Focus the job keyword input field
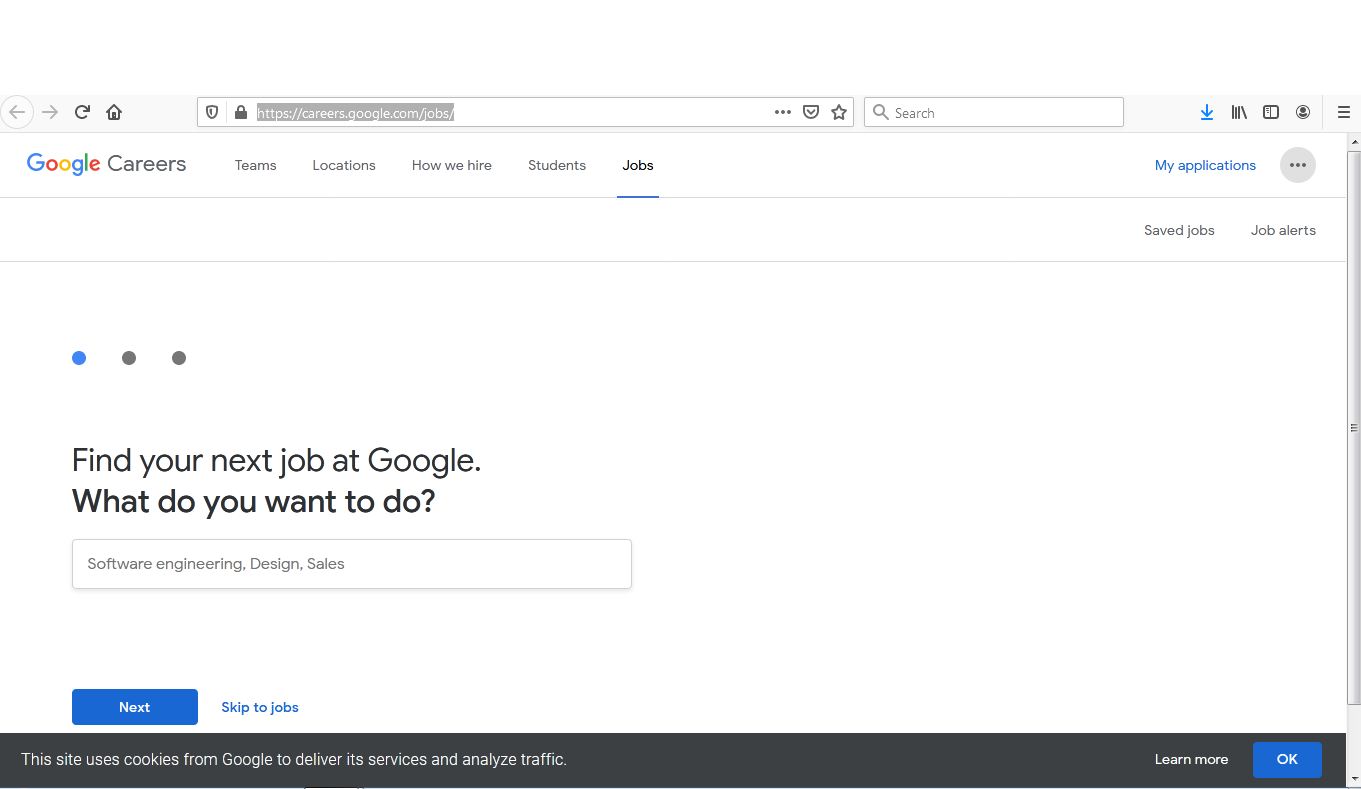 tap(352, 564)
